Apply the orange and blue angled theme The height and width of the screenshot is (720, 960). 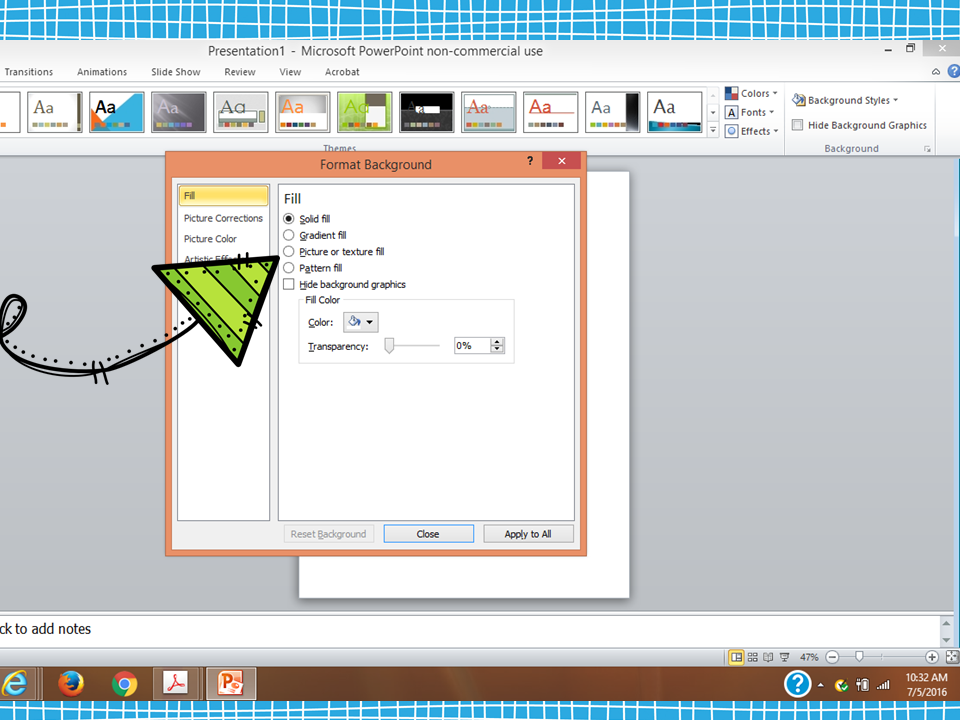(116, 112)
